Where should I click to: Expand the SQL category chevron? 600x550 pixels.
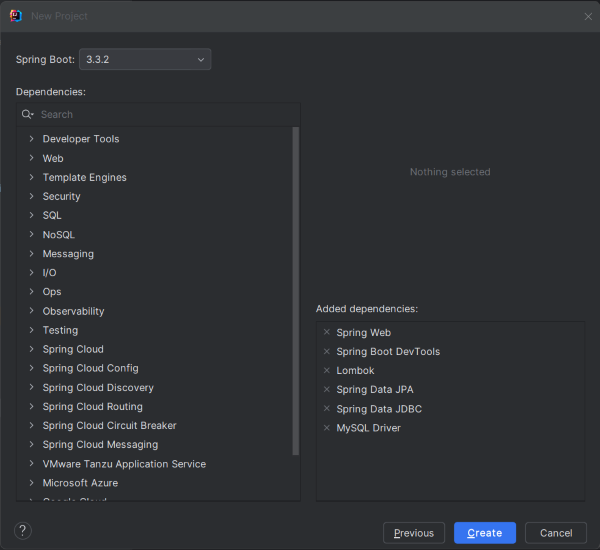tap(31, 215)
